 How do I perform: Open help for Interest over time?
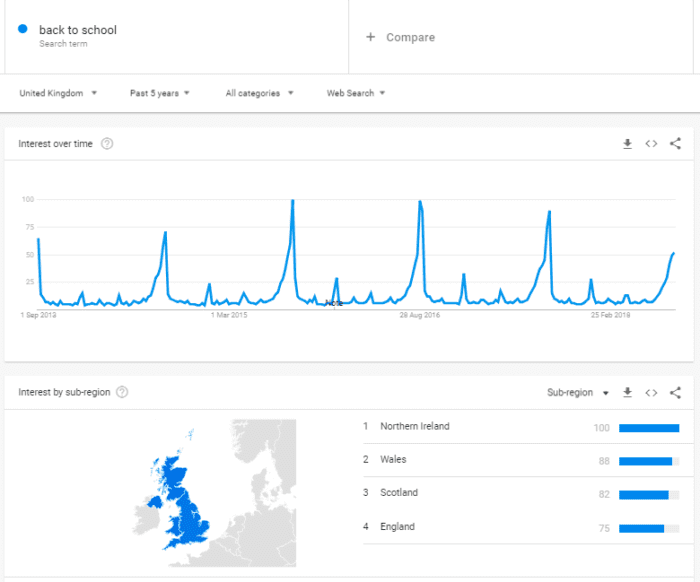click(107, 144)
